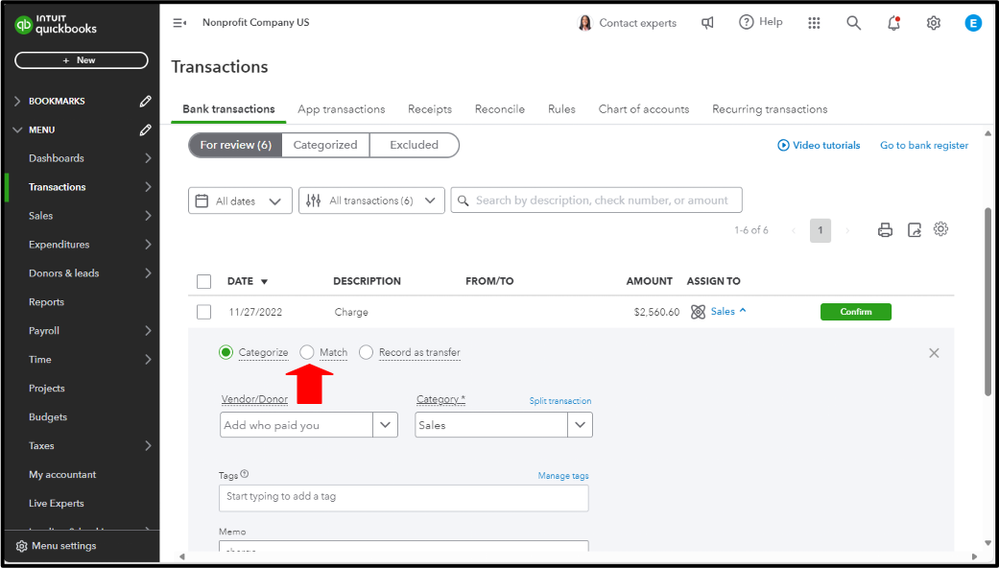Click the Split transaction link
This screenshot has height=568, width=999.
point(560,401)
